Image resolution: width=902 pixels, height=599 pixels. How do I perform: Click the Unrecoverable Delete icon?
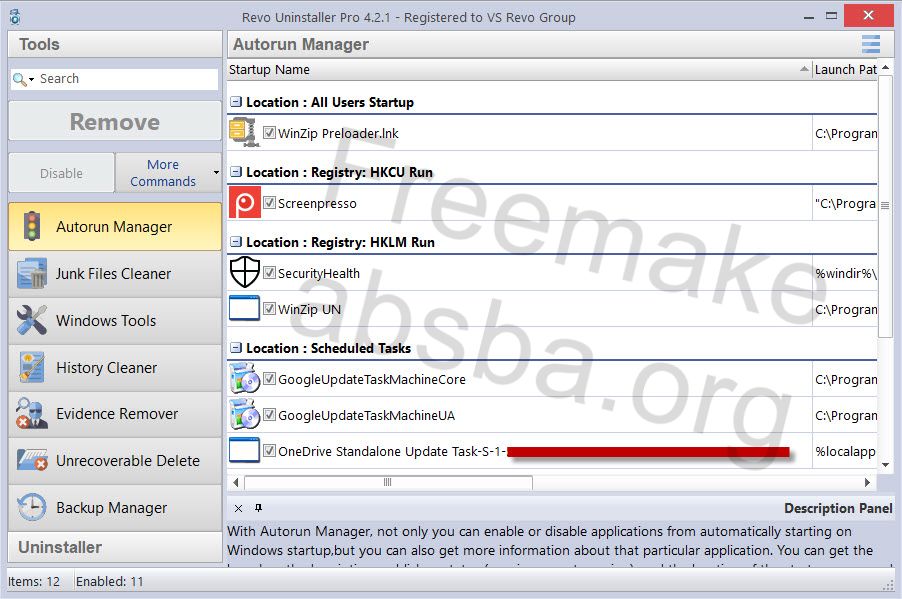tap(32, 460)
